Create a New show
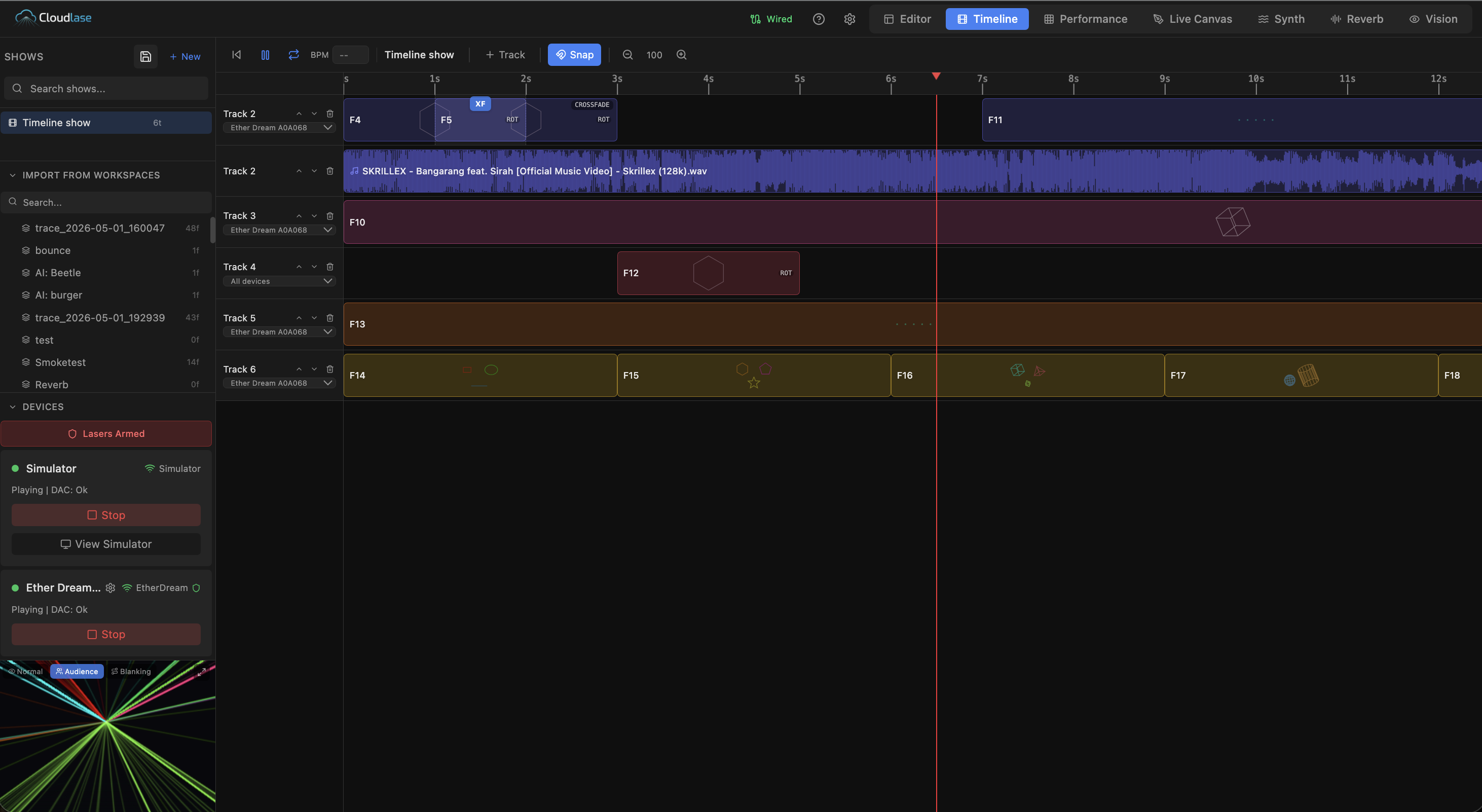1482x812 pixels. [x=186, y=56]
